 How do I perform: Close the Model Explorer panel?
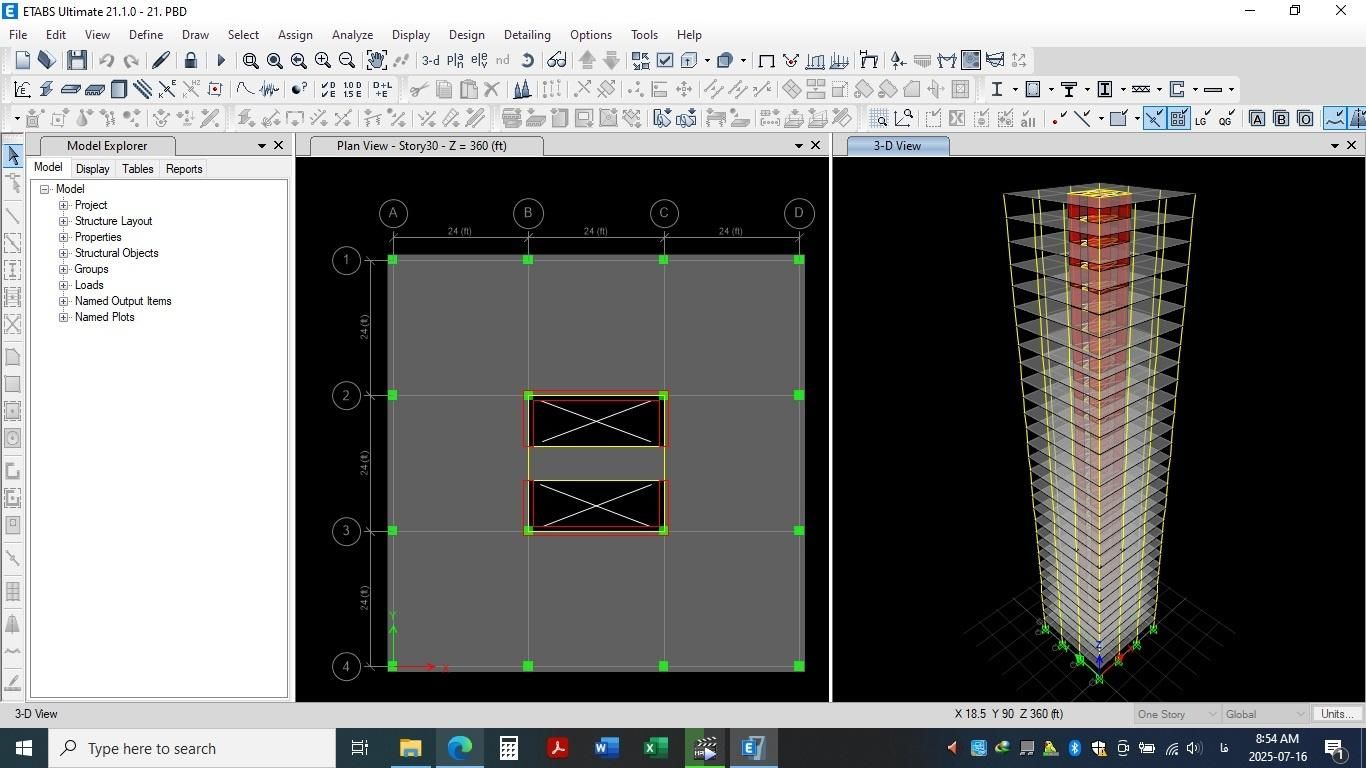tap(279, 146)
